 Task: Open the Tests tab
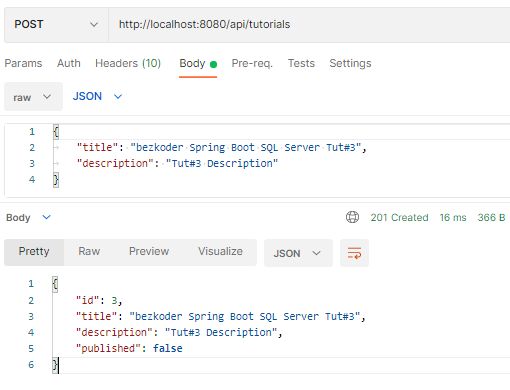tap(301, 63)
